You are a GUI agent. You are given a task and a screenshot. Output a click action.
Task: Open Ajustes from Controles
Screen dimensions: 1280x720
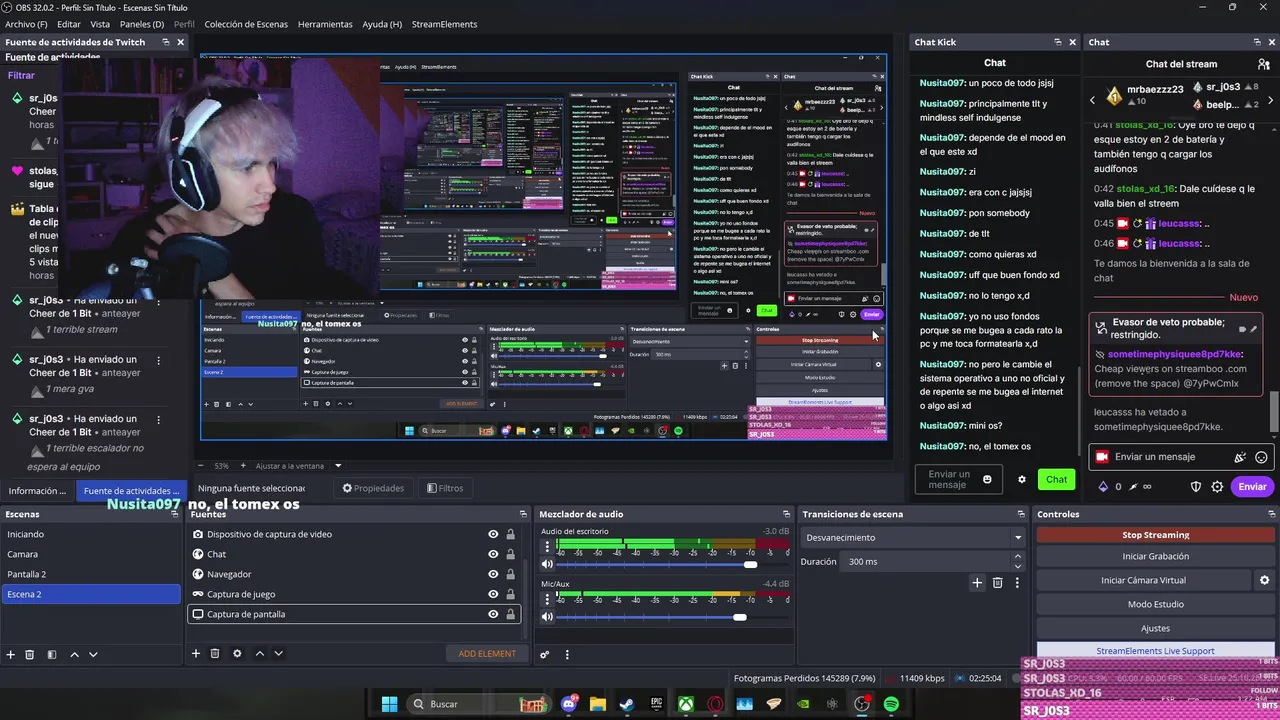(x=1155, y=628)
